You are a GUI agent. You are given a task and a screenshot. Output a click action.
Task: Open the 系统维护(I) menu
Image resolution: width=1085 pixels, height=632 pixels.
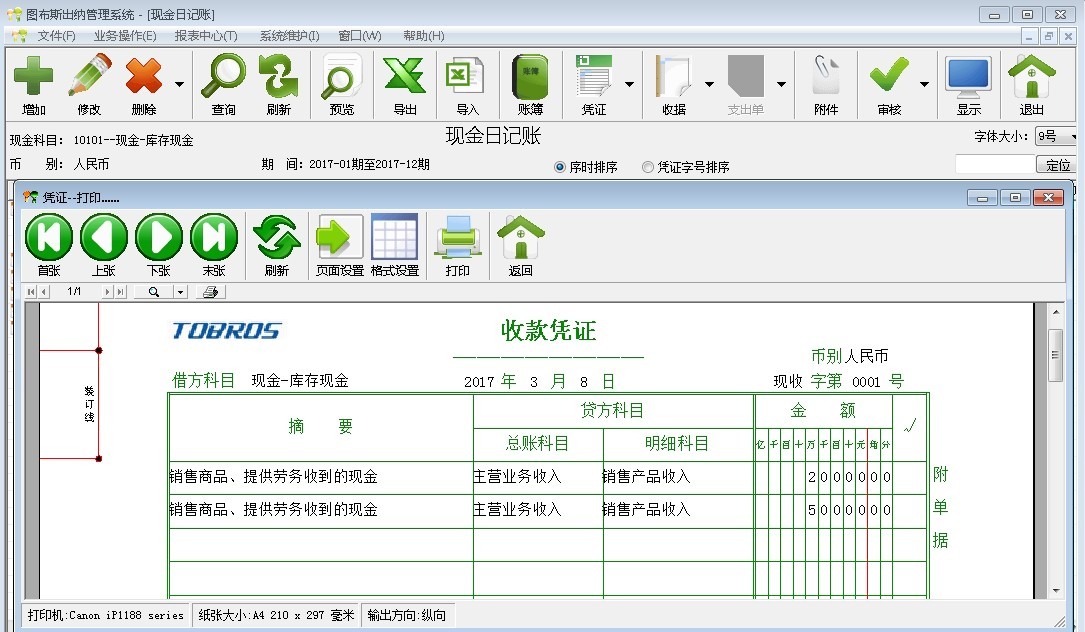[289, 35]
